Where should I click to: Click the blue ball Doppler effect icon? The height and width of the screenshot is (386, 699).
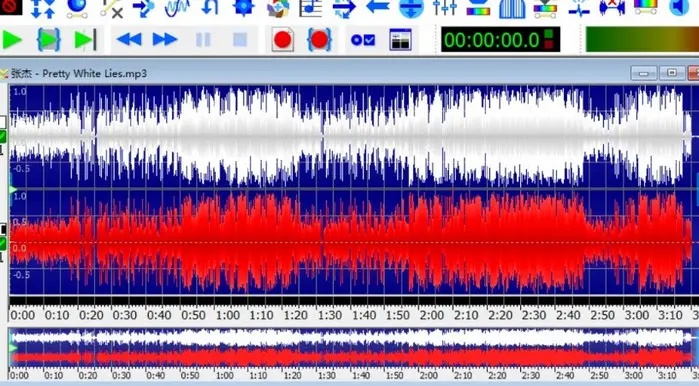point(77,8)
